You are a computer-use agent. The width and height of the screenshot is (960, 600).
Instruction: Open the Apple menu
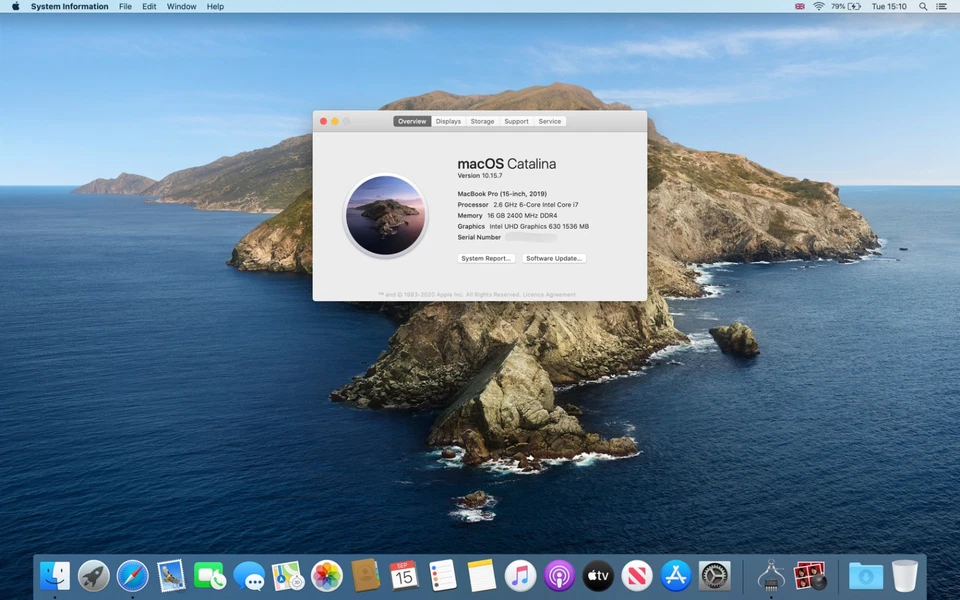(15, 6)
